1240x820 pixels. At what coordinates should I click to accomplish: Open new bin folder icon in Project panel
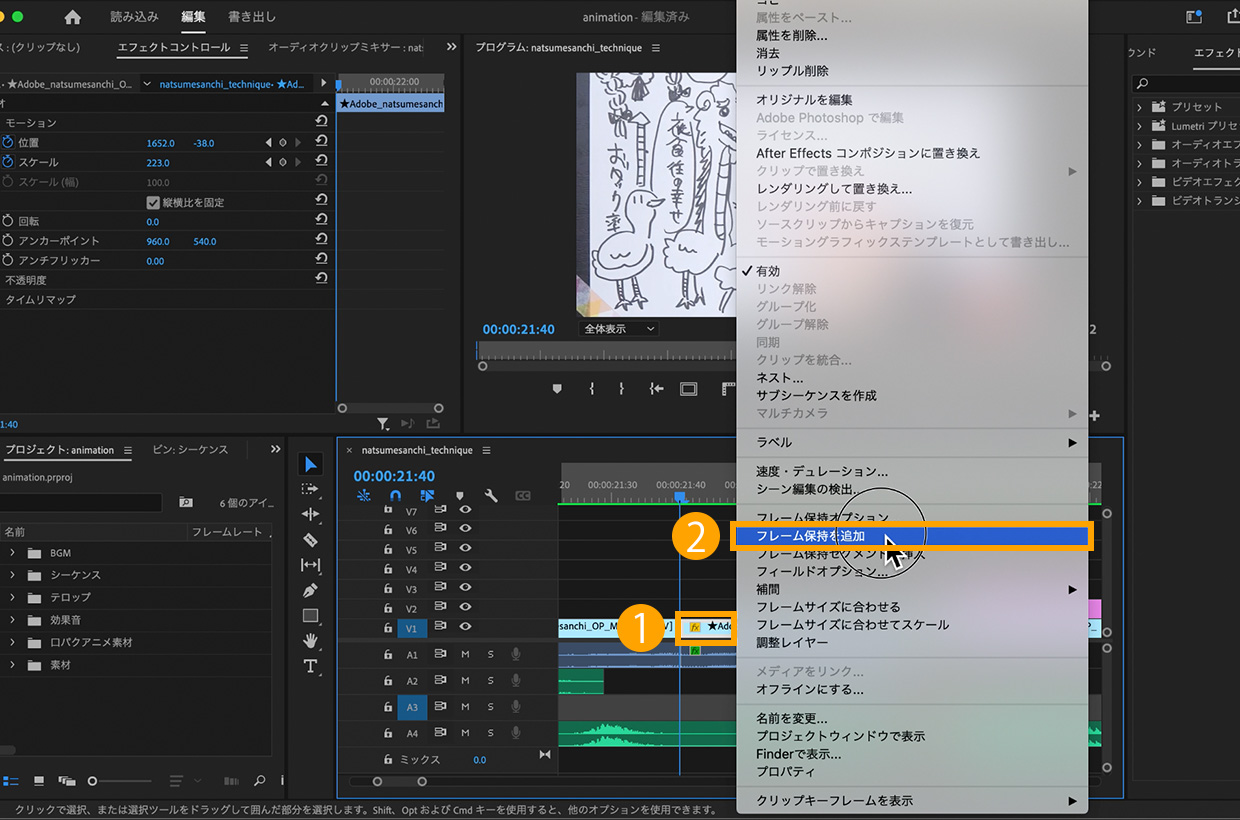(x=186, y=502)
